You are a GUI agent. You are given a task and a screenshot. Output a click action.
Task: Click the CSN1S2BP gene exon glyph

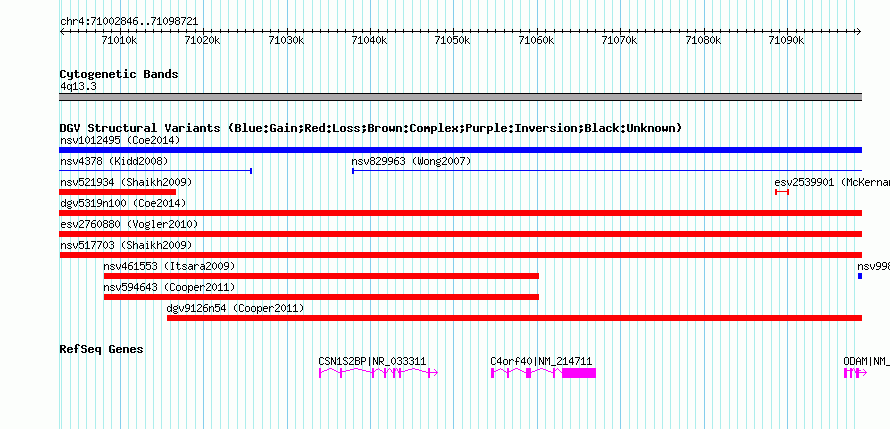[x=378, y=373]
